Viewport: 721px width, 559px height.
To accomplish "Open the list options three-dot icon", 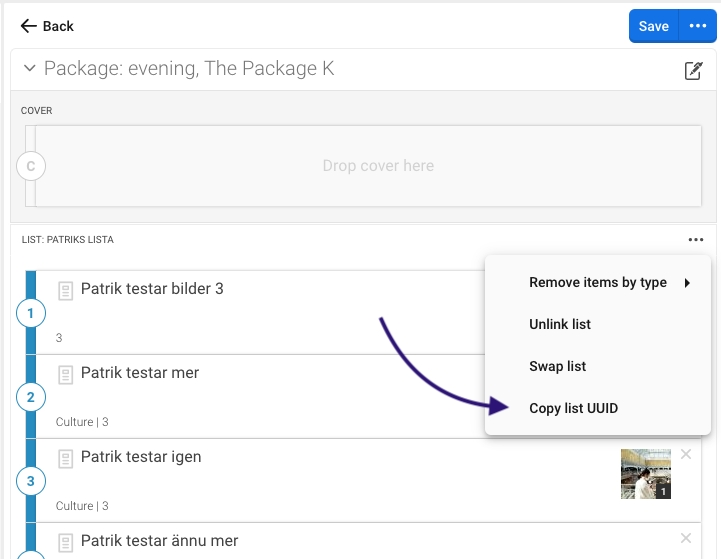I will coord(695,240).
